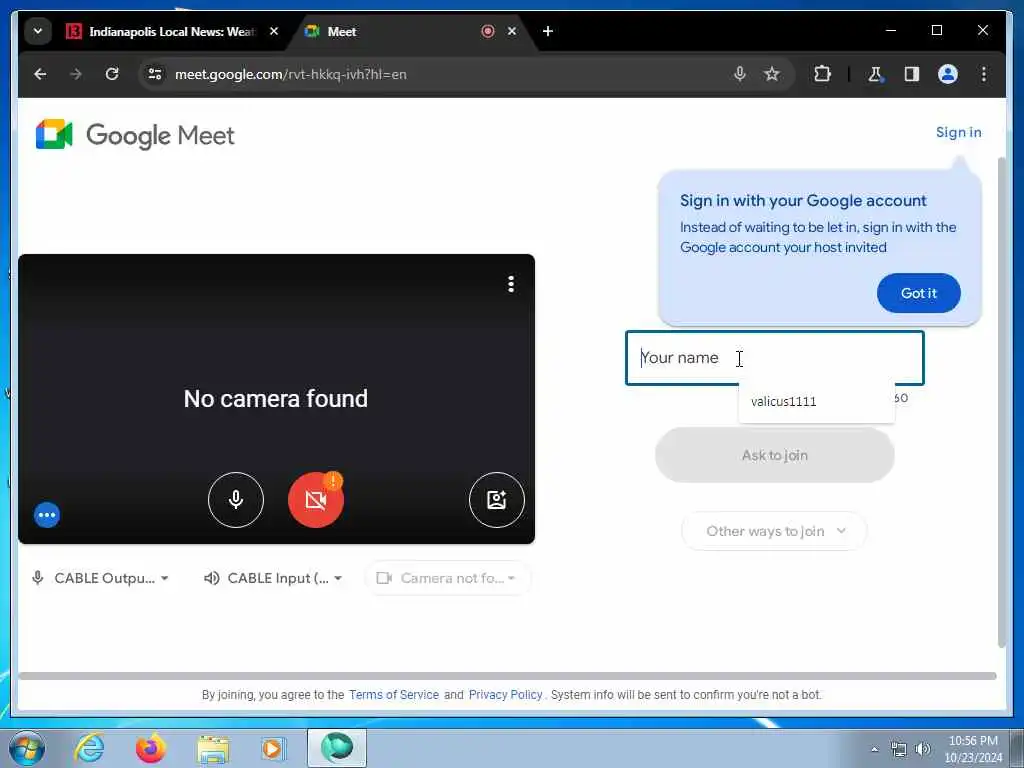The image size is (1024, 768).
Task: Click the Your name input field
Action: pos(775,358)
